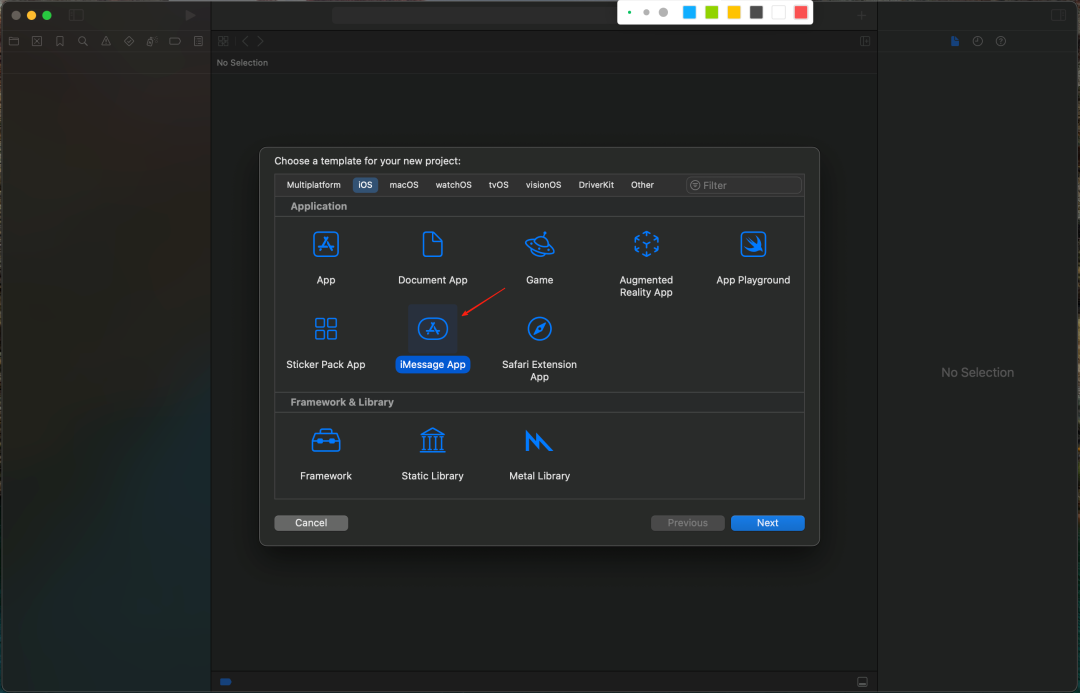
Task: Choose the smallest pen size dot
Action: [630, 12]
